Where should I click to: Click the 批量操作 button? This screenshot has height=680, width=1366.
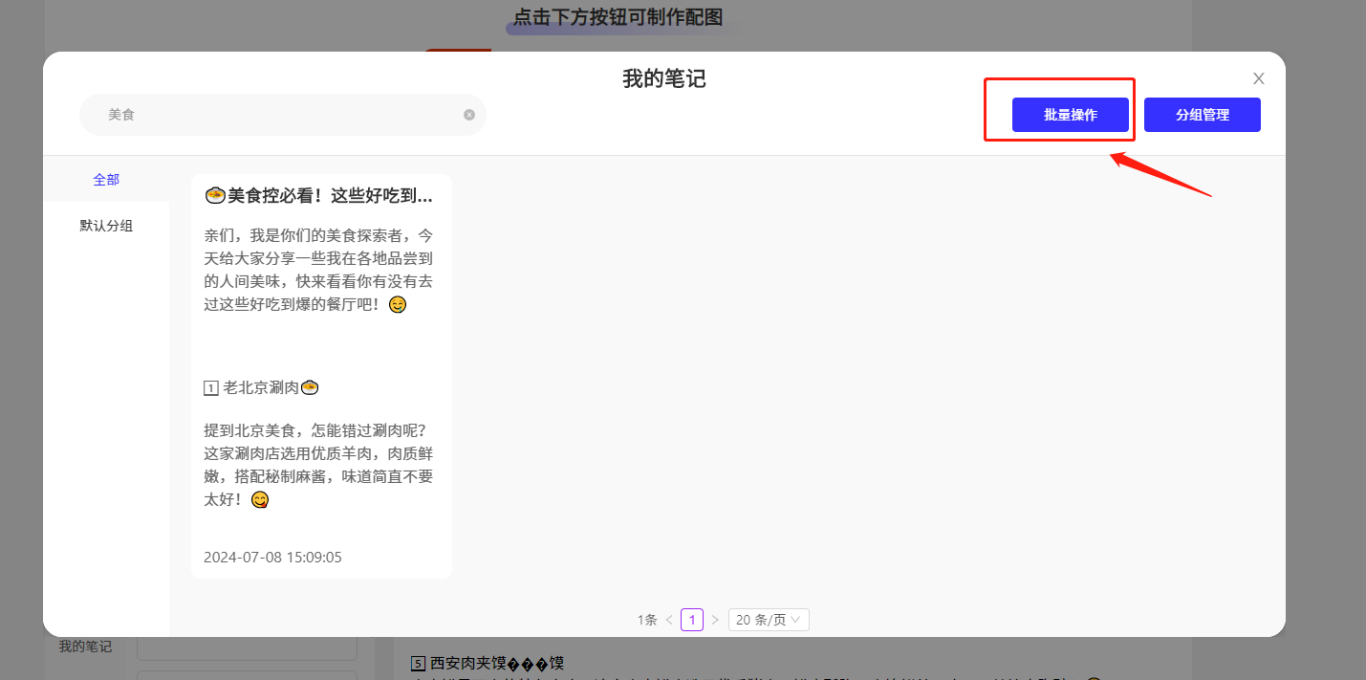click(1070, 115)
